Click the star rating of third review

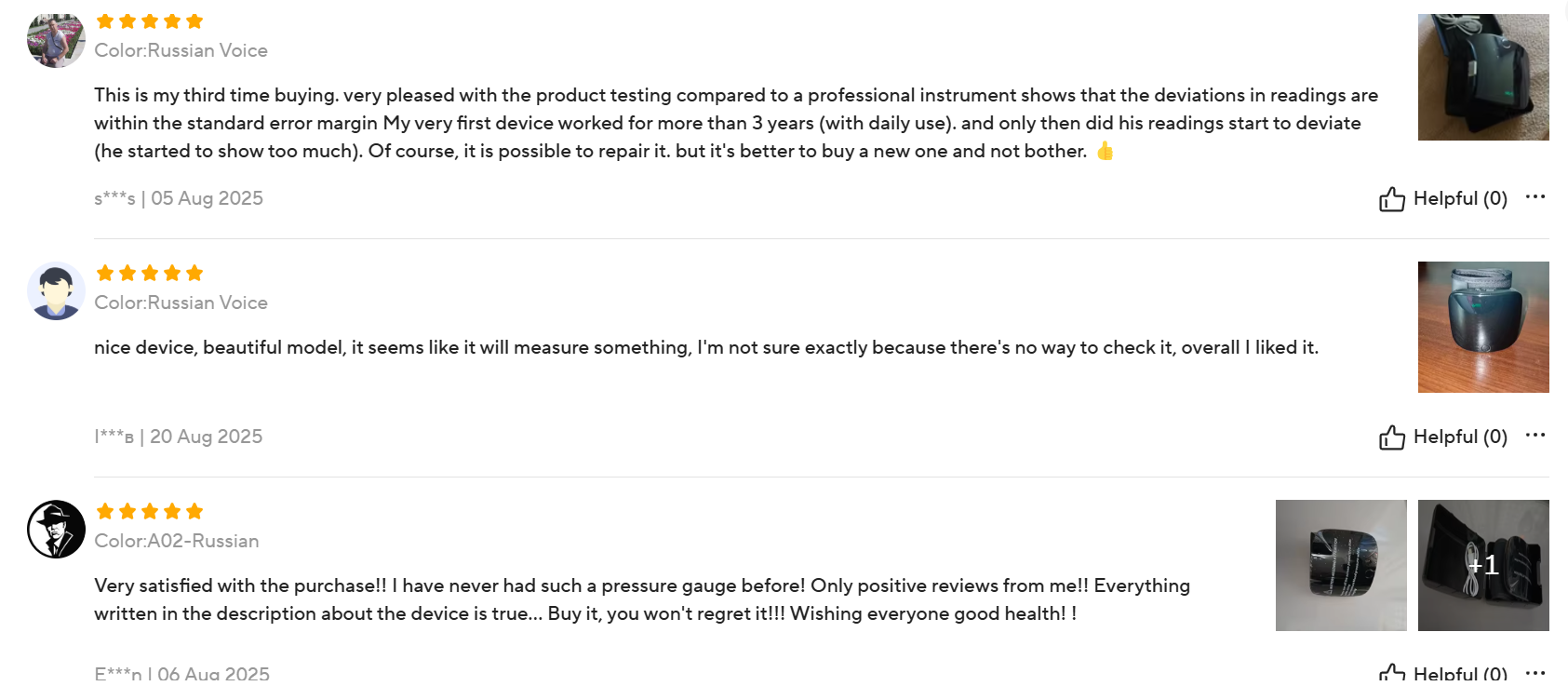click(x=150, y=512)
